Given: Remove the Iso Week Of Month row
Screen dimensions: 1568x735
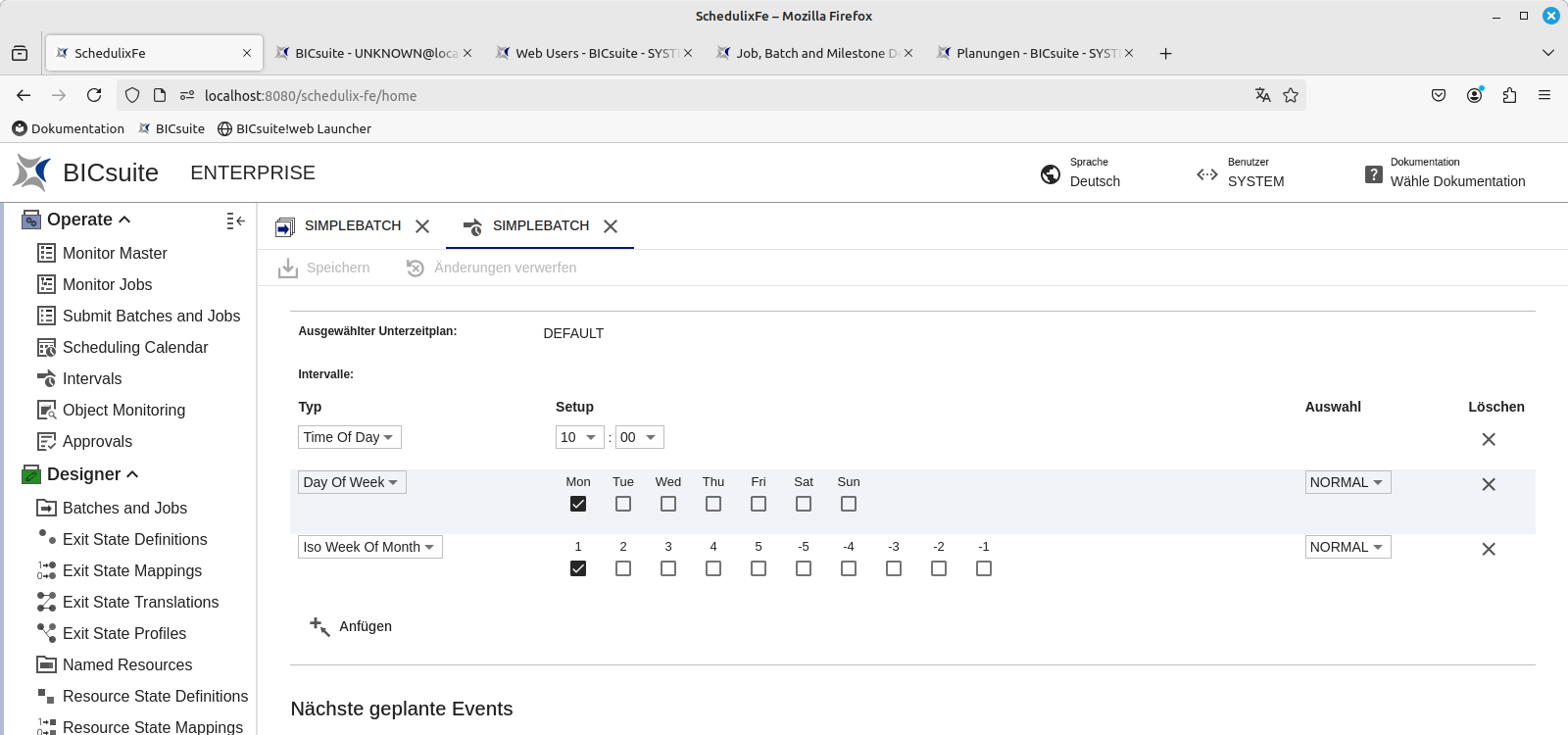Looking at the screenshot, I should 1488,549.
